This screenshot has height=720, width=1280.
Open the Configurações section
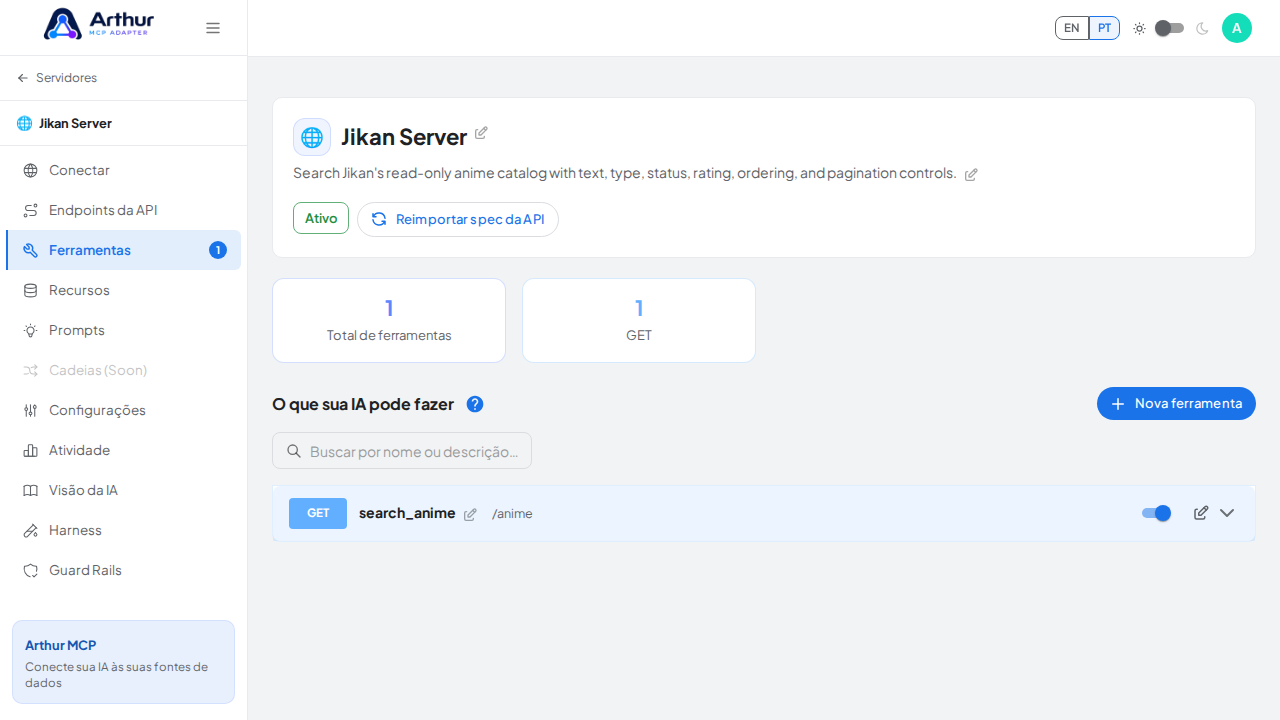click(123, 410)
